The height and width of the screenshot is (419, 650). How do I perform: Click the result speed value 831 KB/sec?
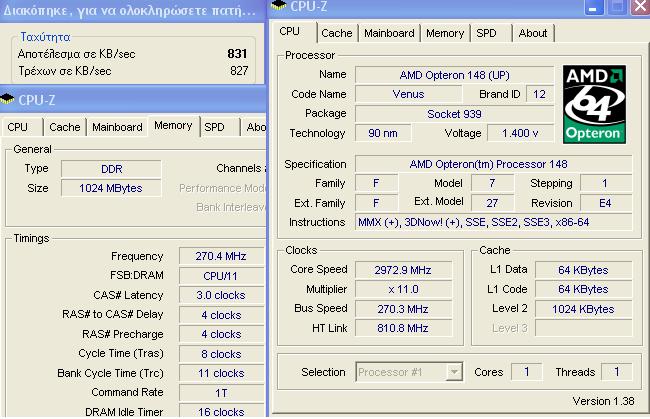coord(237,53)
